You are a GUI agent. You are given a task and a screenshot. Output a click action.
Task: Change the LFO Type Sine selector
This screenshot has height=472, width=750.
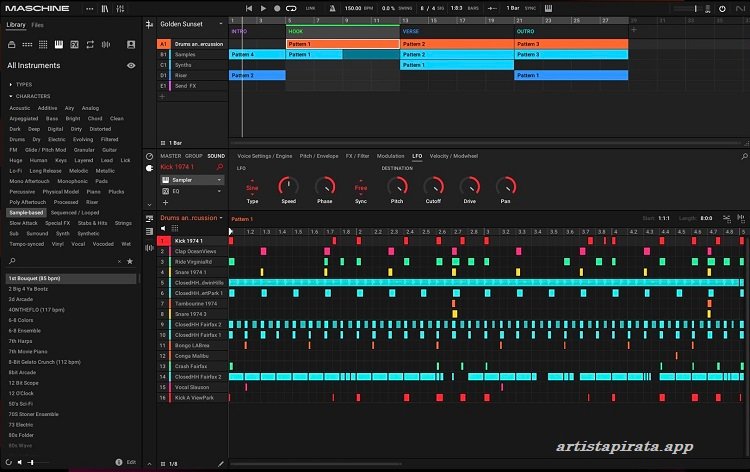point(252,188)
